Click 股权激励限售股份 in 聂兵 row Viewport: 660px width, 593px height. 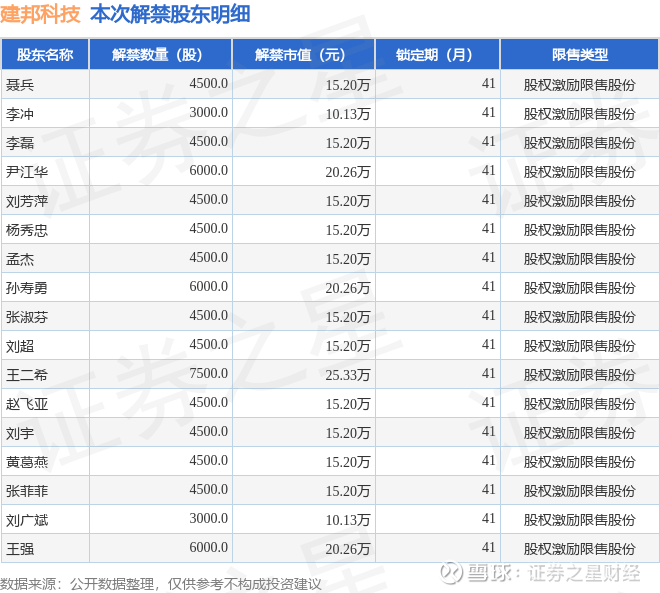(580, 85)
